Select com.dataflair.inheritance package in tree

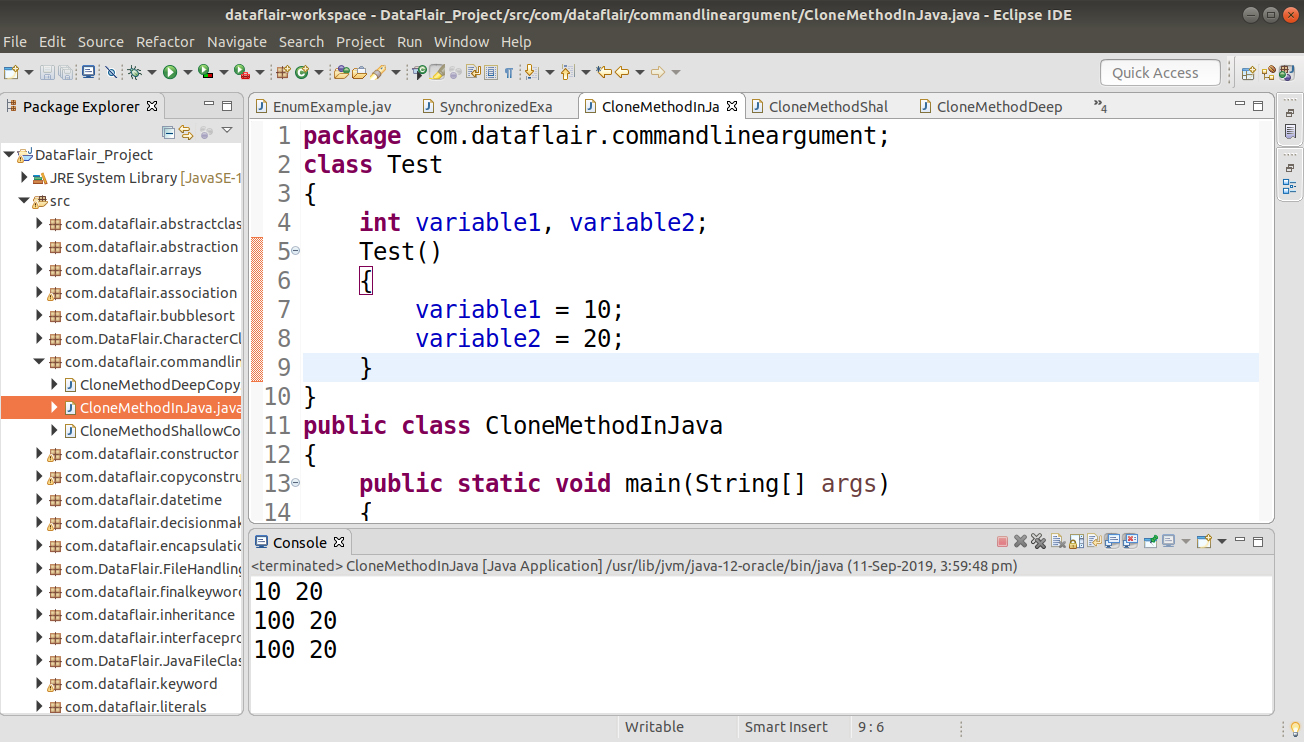pos(150,615)
